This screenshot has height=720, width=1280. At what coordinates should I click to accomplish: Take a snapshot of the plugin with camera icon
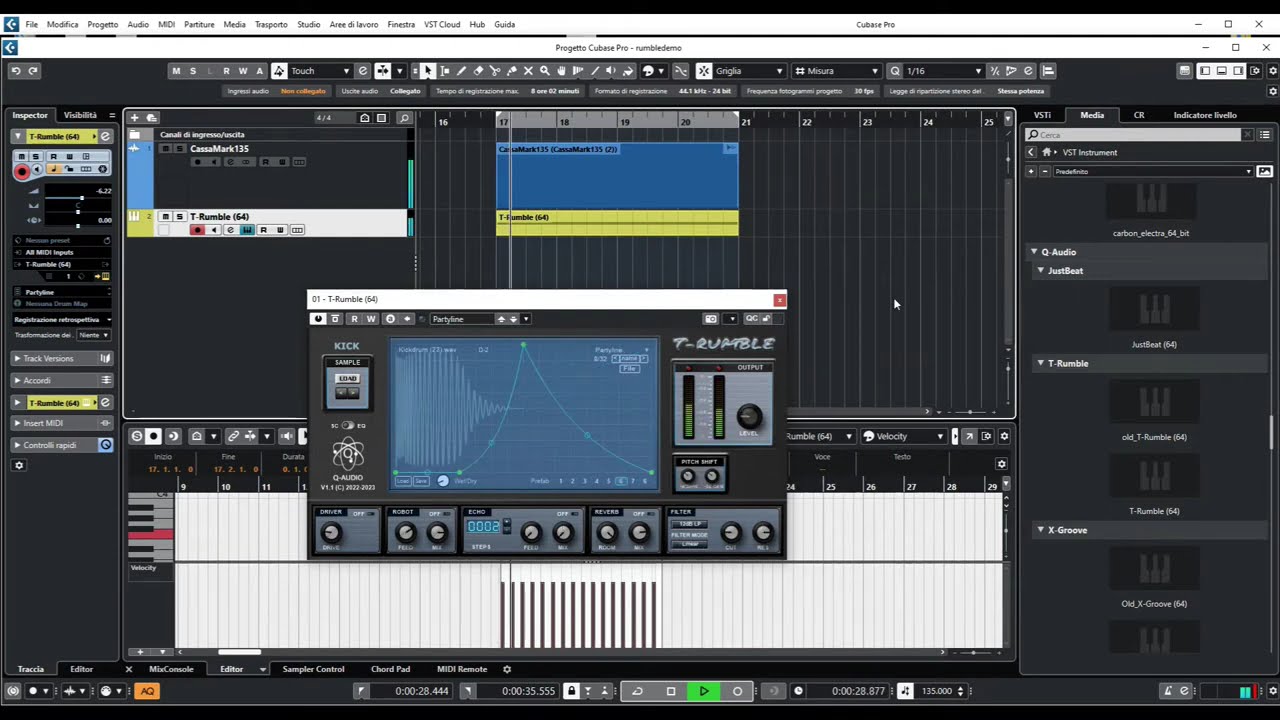tap(711, 319)
